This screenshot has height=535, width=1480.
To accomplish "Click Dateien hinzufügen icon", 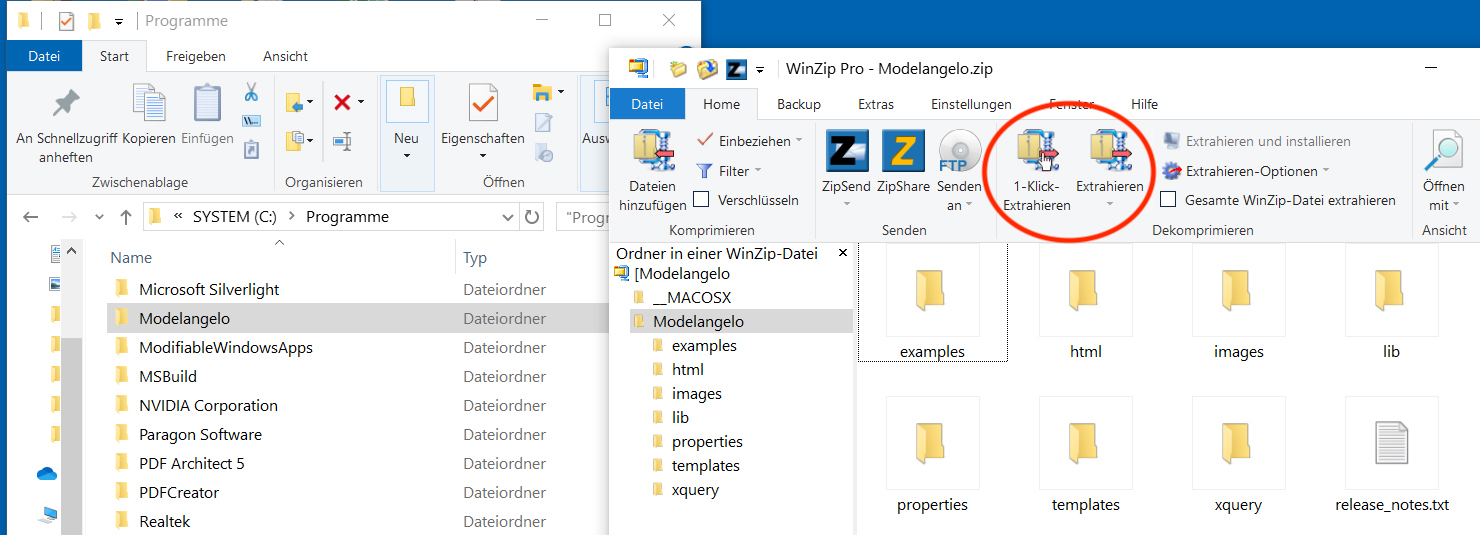I will (653, 152).
